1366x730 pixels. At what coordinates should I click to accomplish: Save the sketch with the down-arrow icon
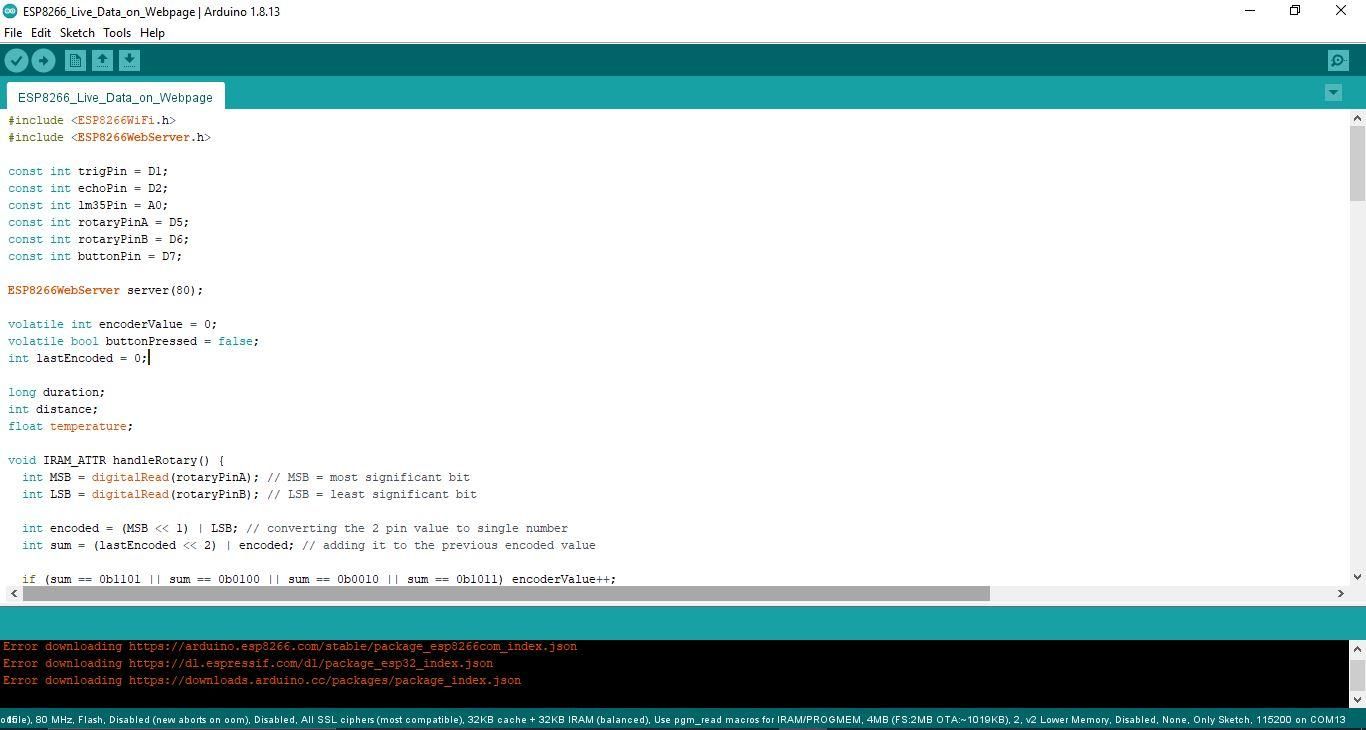click(129, 61)
